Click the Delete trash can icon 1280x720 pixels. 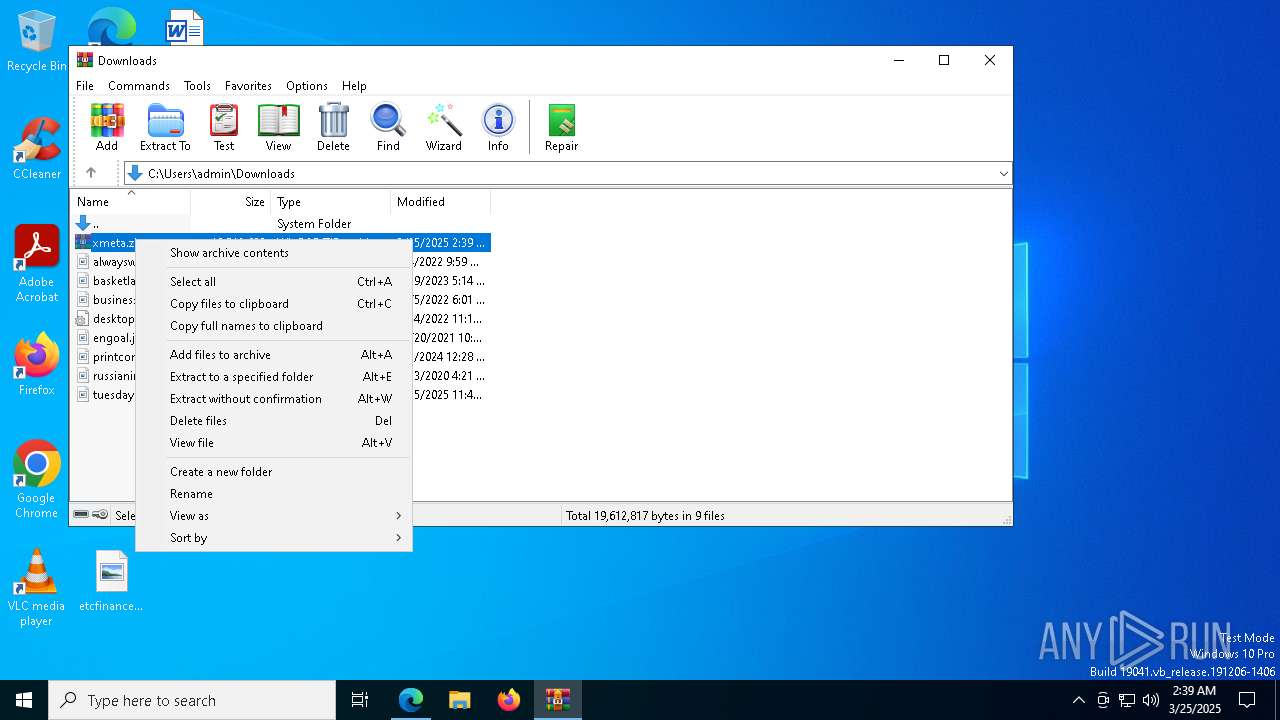tap(333, 127)
